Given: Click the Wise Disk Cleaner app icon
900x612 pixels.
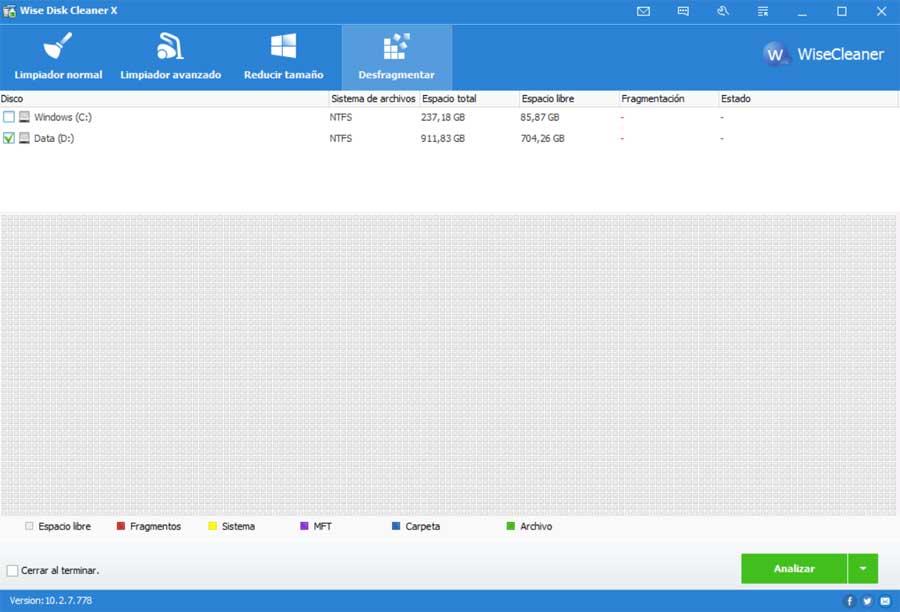Looking at the screenshot, I should (x=9, y=11).
